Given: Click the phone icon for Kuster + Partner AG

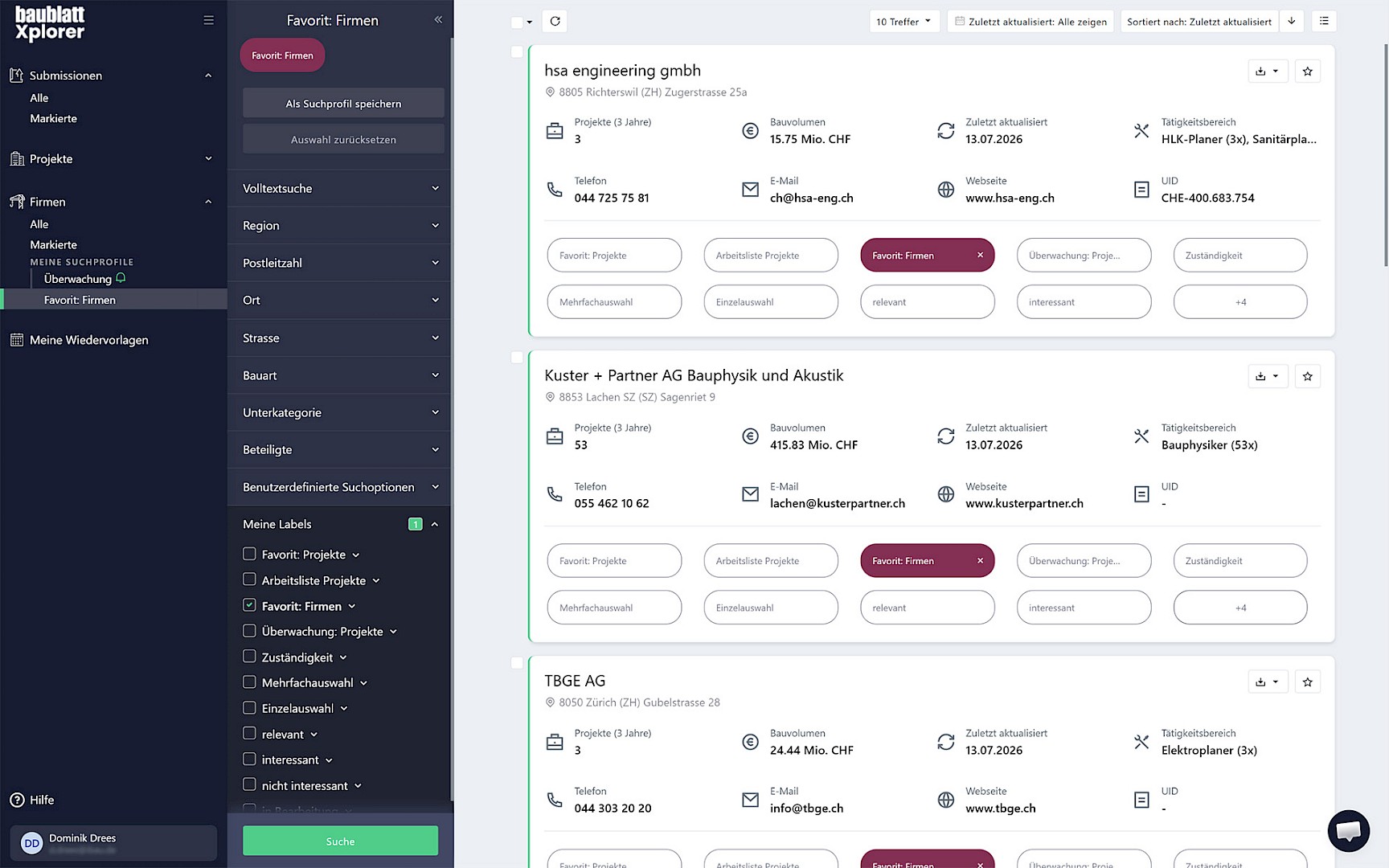Looking at the screenshot, I should 555,494.
